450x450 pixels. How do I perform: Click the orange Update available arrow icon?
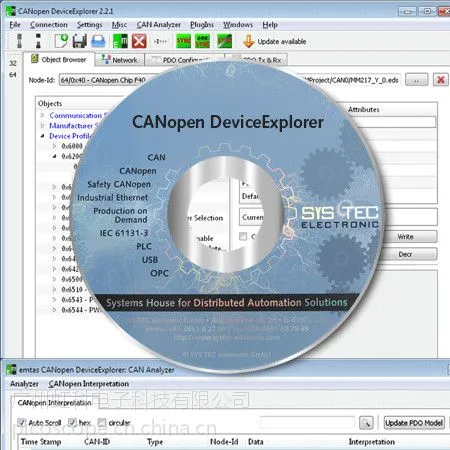click(x=249, y=41)
